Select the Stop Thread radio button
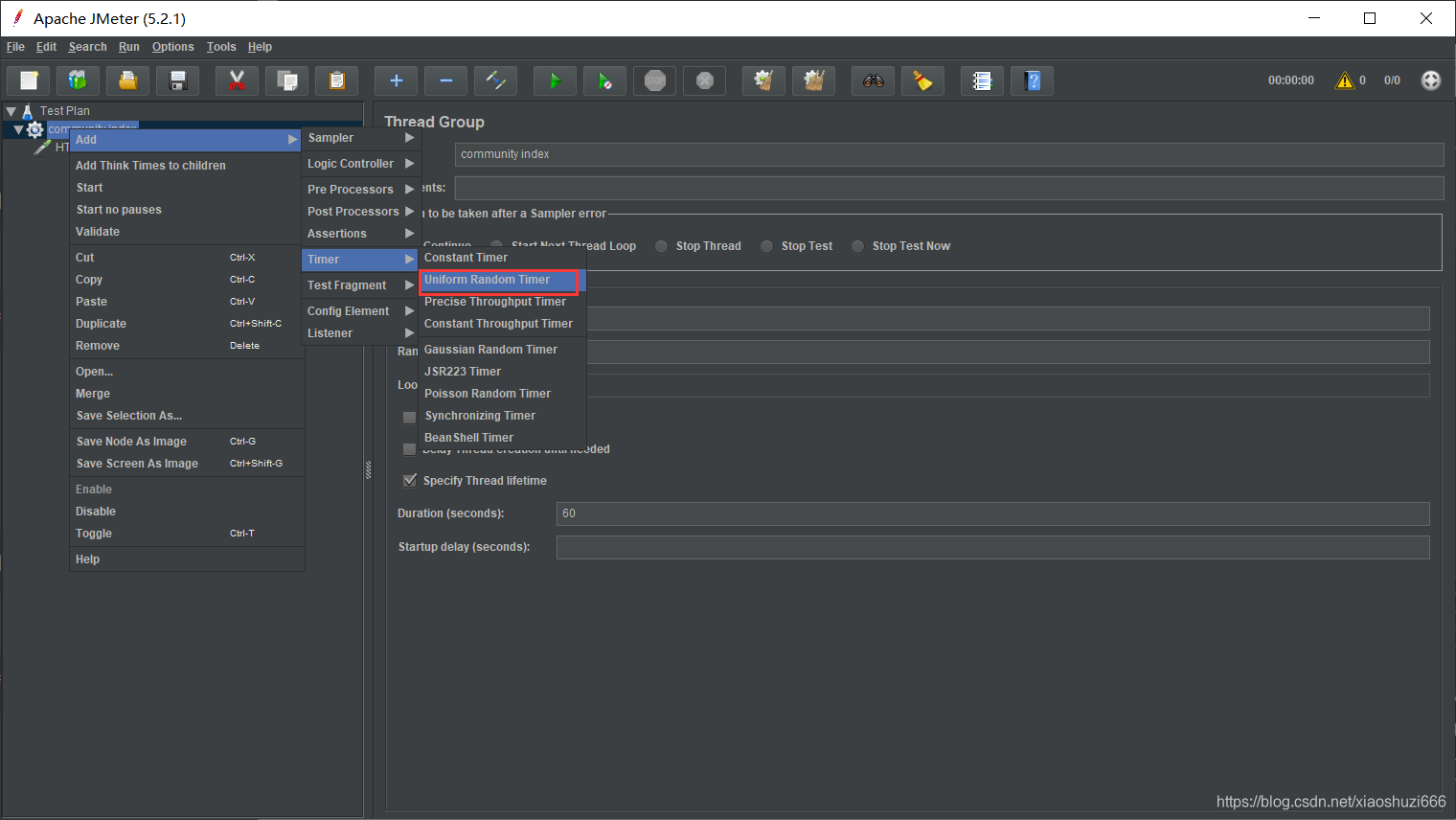This screenshot has width=1456, height=820. 661,246
